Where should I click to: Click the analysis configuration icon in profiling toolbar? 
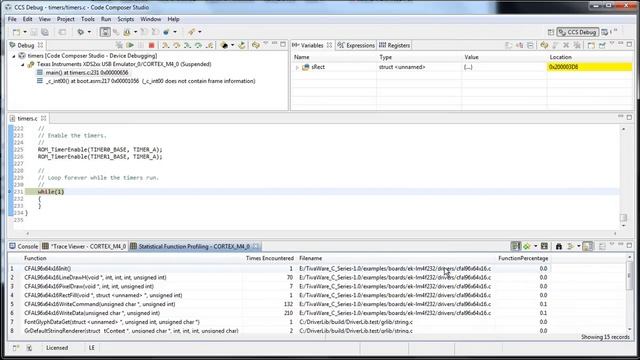tap(527, 246)
